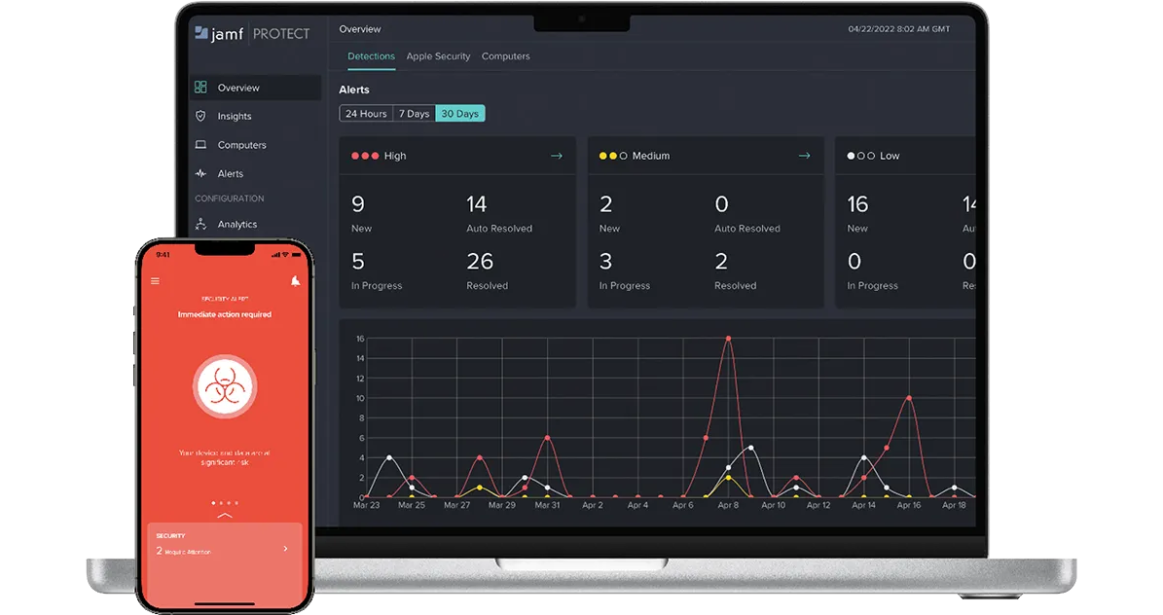Click the Insights shield icon
Screen dimensions: 1163x615
[x=200, y=116]
